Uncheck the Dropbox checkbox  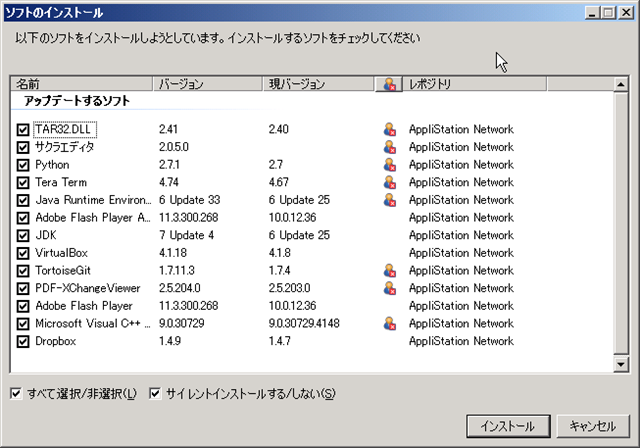(x=23, y=341)
